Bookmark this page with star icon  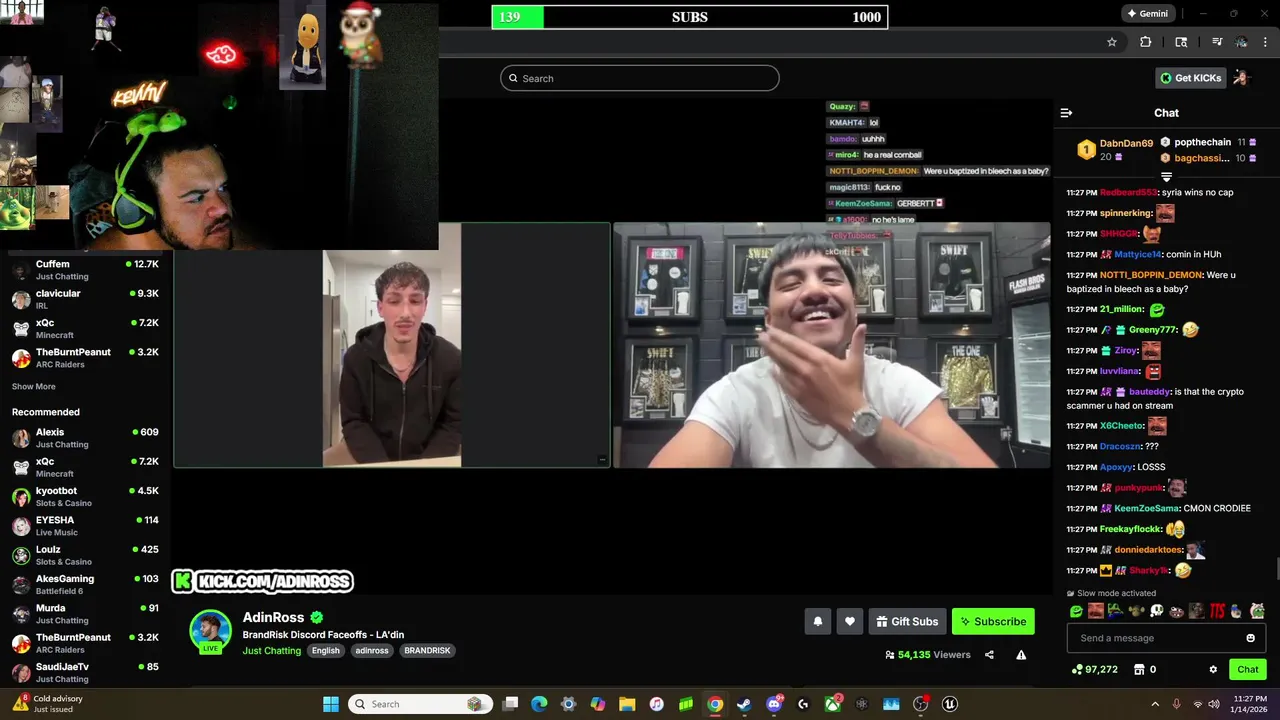[x=1111, y=42]
